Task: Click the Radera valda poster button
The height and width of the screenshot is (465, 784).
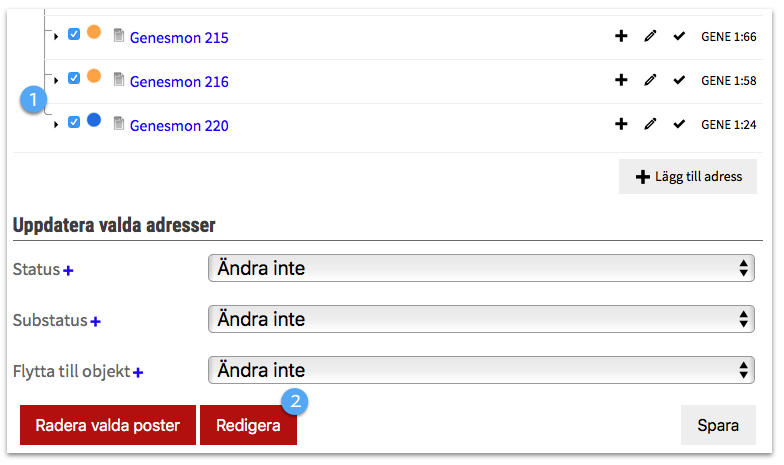Action: (108, 425)
